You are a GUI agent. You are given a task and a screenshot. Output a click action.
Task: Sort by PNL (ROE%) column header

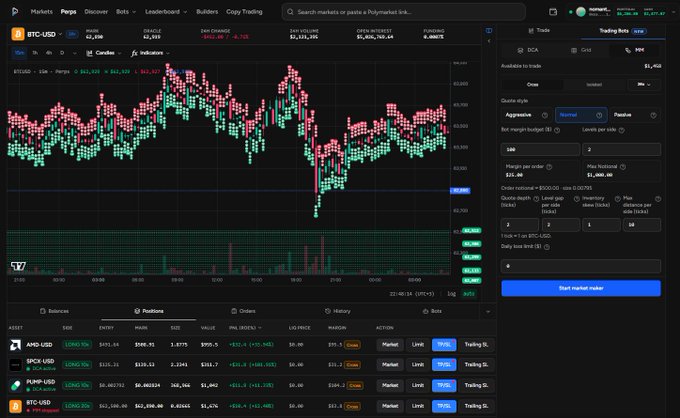[245, 328]
